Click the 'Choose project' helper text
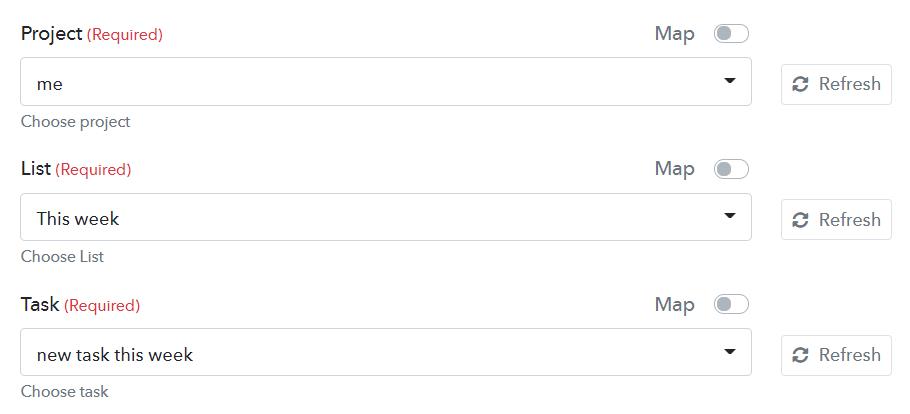 coord(76,122)
